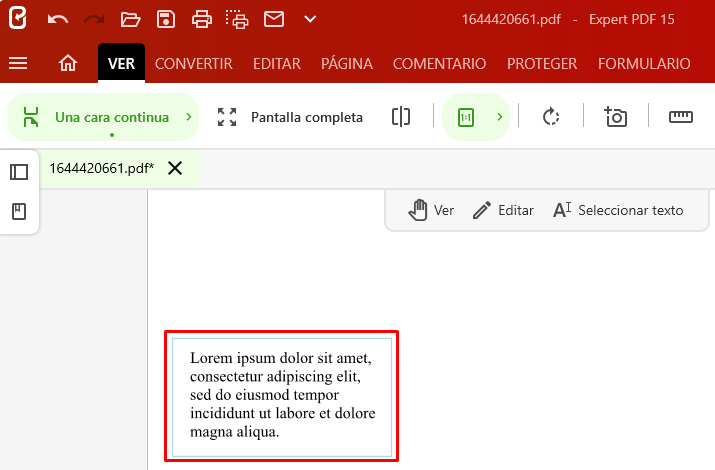Toggle the side panel icon

coord(19,172)
